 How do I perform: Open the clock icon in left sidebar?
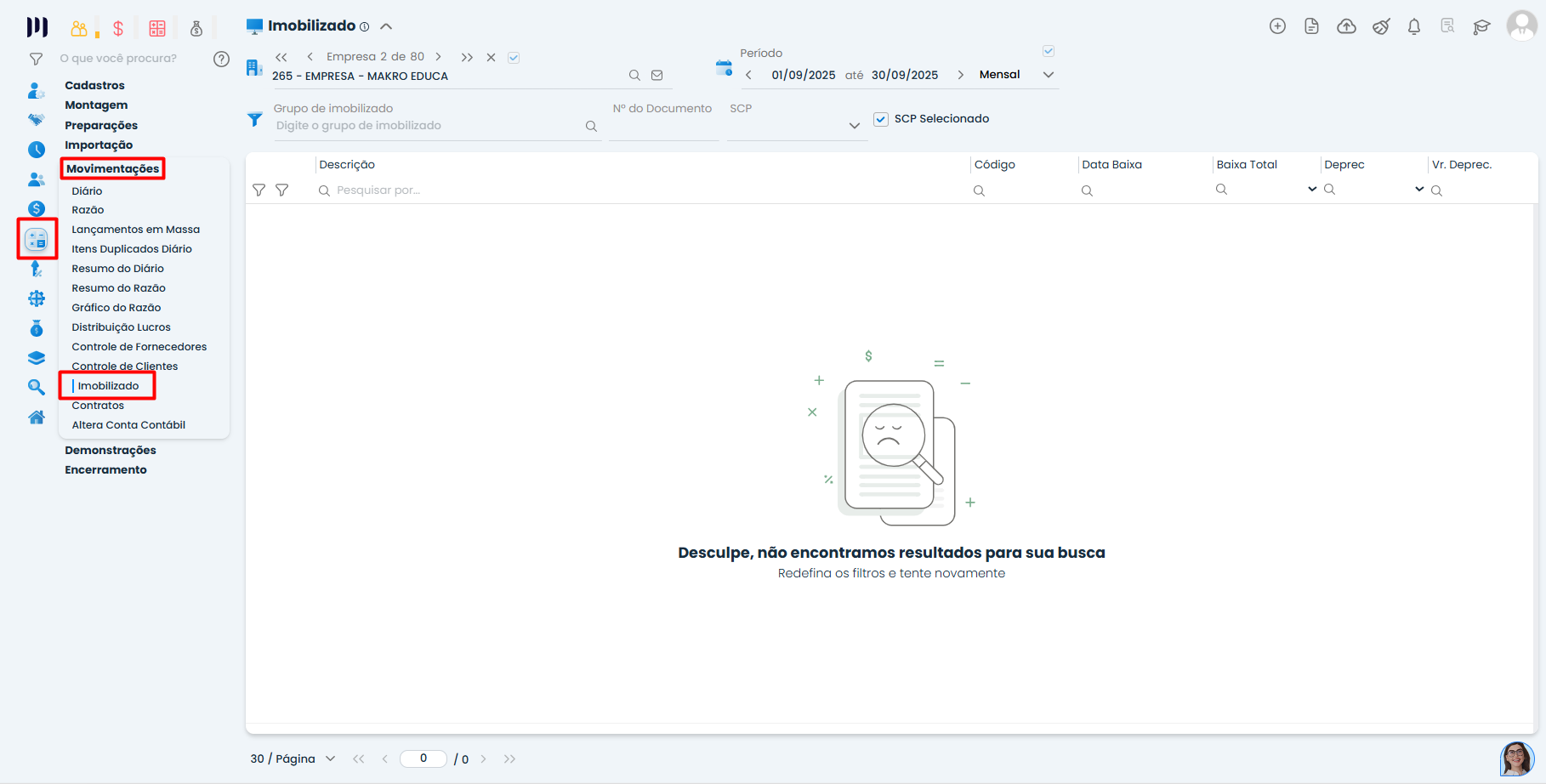coord(36,150)
